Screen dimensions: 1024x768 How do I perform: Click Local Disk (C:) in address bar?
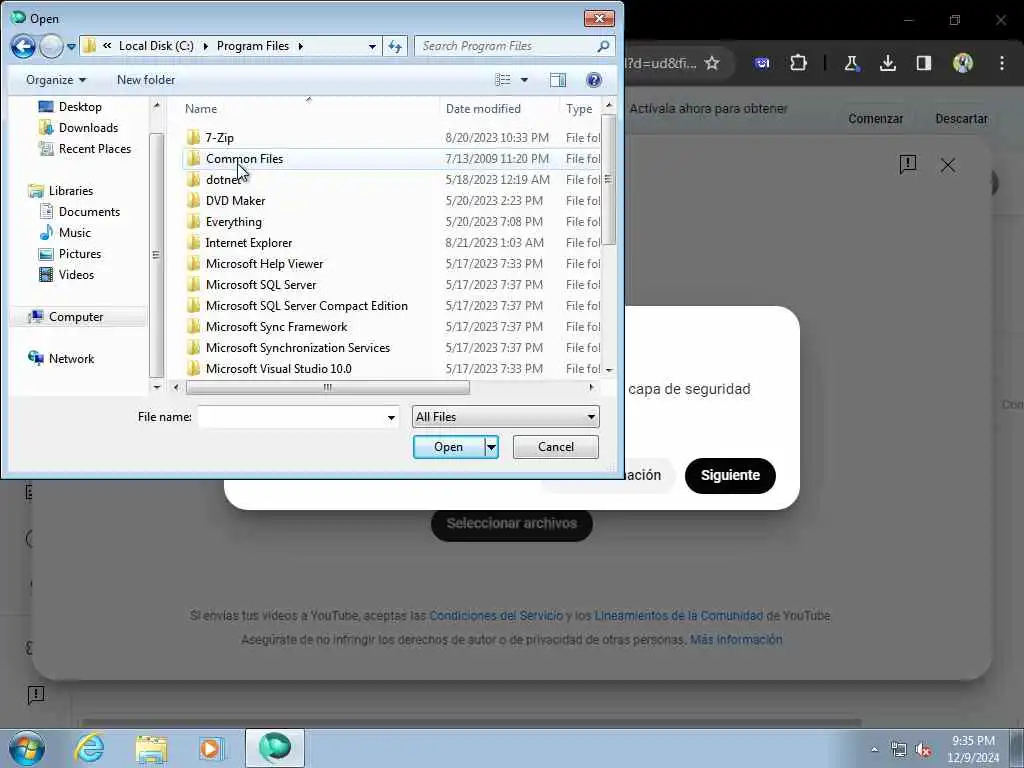pos(156,46)
